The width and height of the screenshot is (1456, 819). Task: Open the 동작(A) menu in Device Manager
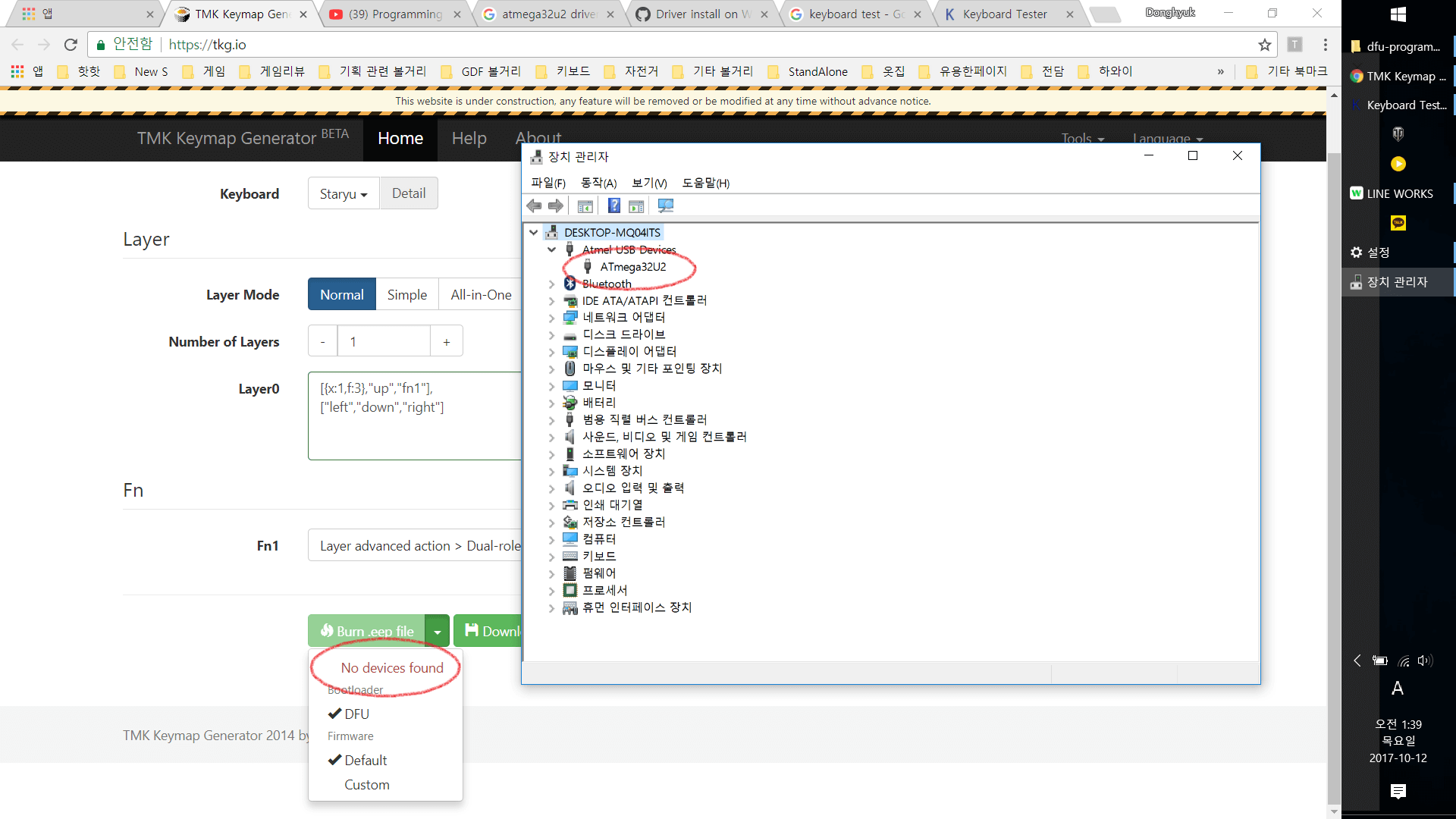click(598, 183)
